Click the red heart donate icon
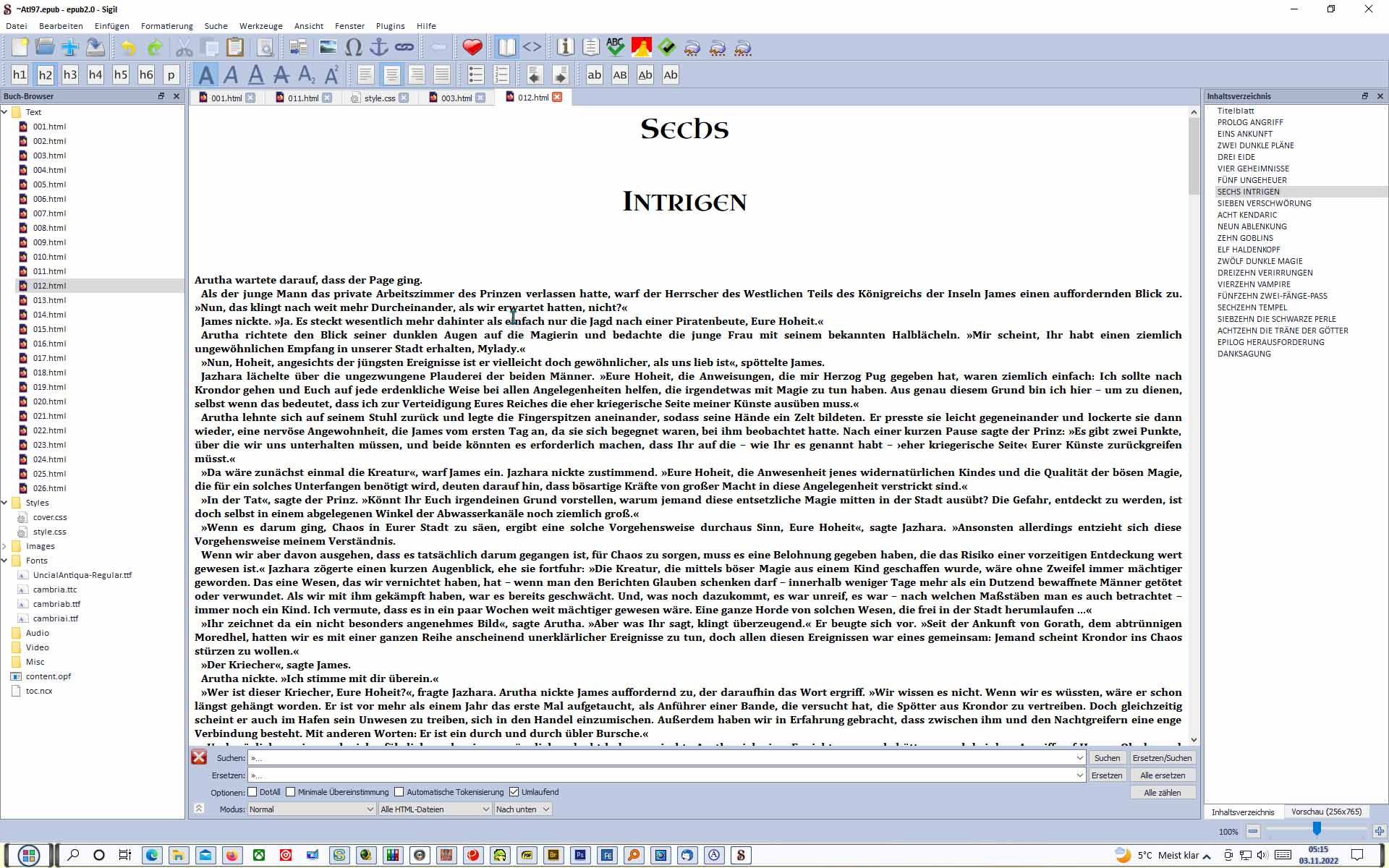This screenshot has width=1389, height=868. click(x=472, y=48)
